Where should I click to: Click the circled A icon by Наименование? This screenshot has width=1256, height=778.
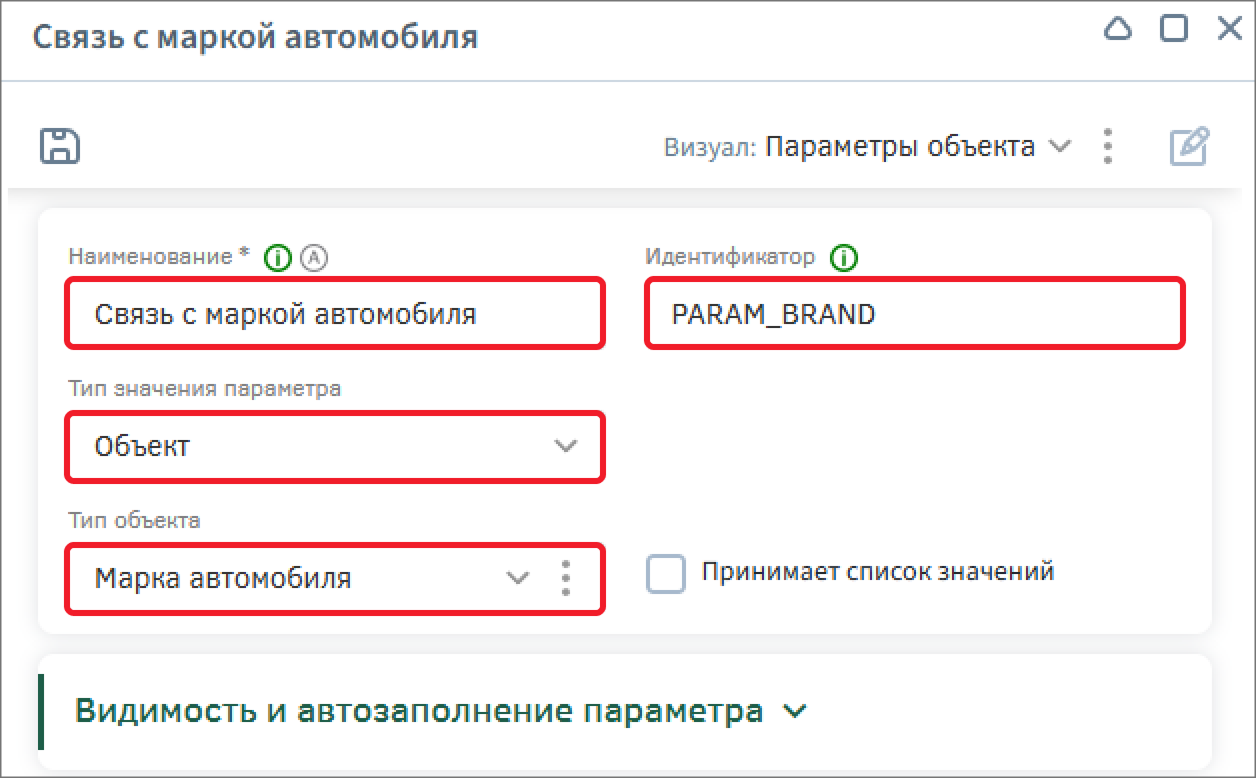tap(315, 258)
